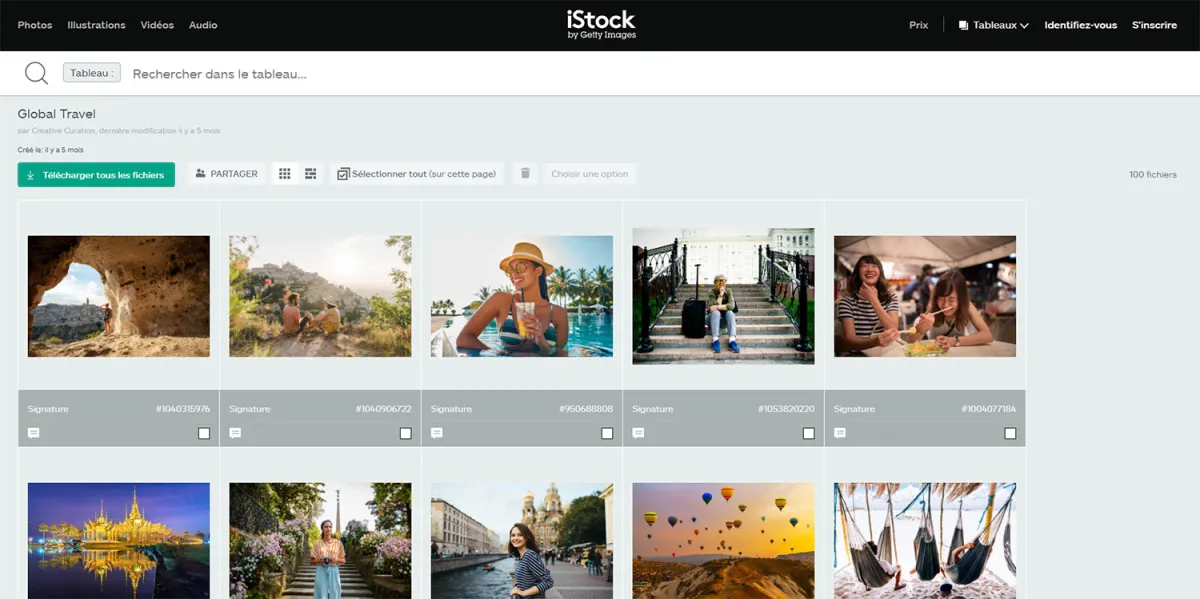Click the Signature label under the pool image
This screenshot has width=1200, height=599.
(451, 409)
